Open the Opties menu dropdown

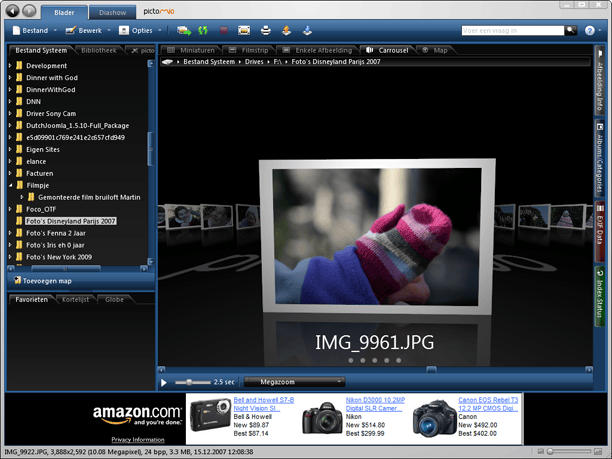pos(140,30)
